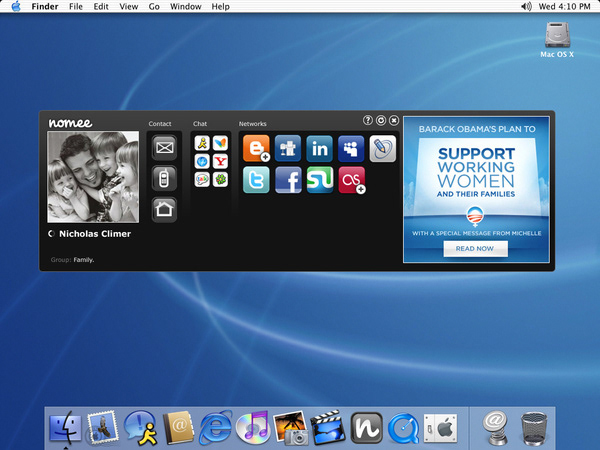
Task: Click the plus badge on Last.fm icon
Action: [x=360, y=189]
